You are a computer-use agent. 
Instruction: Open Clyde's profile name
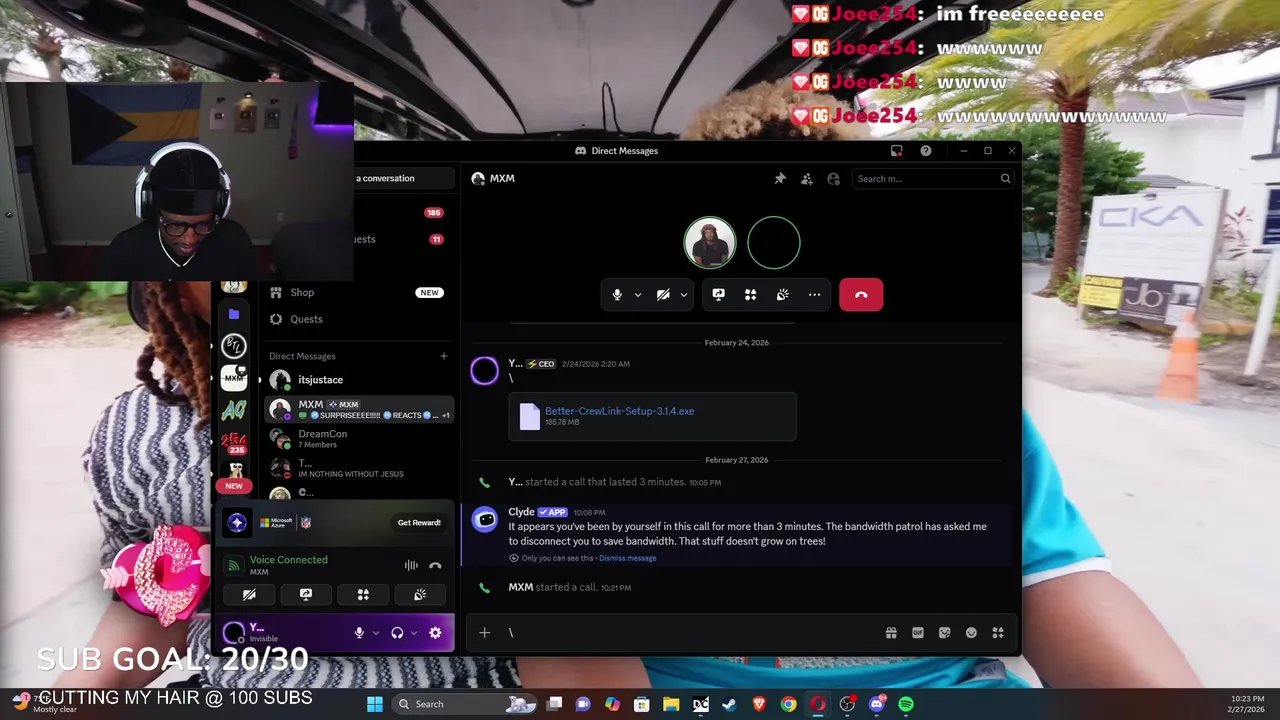521,512
